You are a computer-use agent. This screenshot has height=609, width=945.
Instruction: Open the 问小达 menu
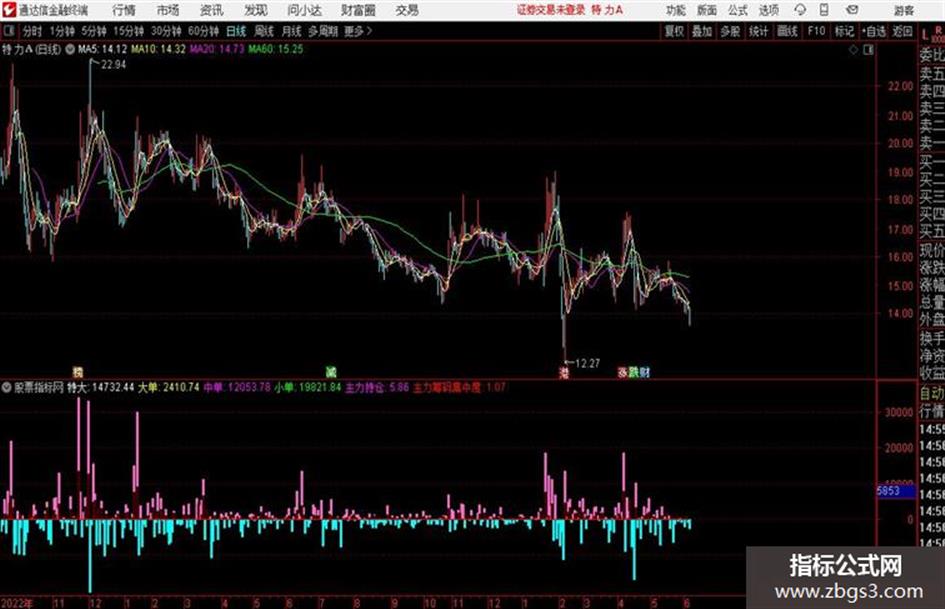pyautogui.click(x=304, y=10)
